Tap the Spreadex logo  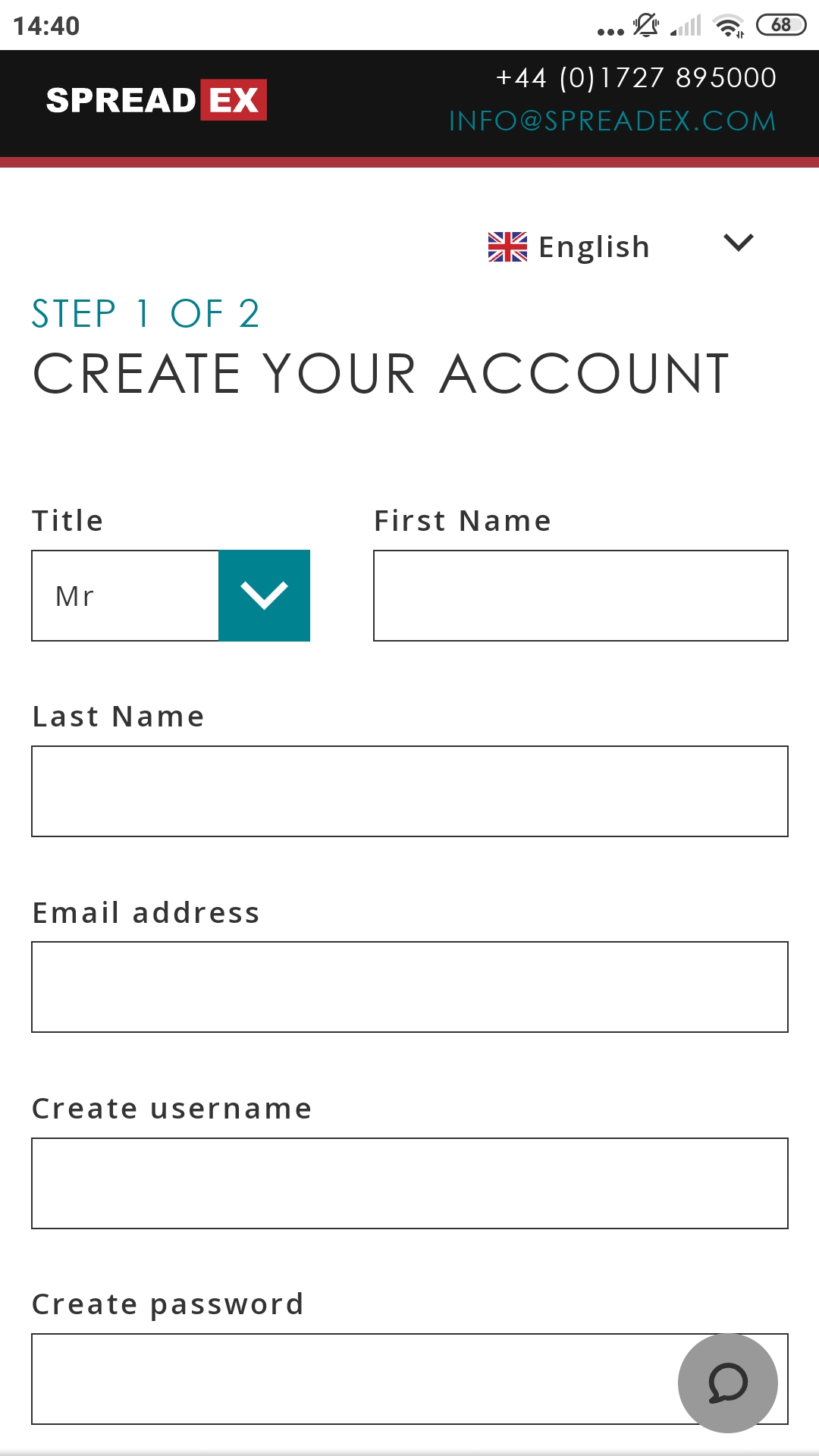tap(156, 99)
